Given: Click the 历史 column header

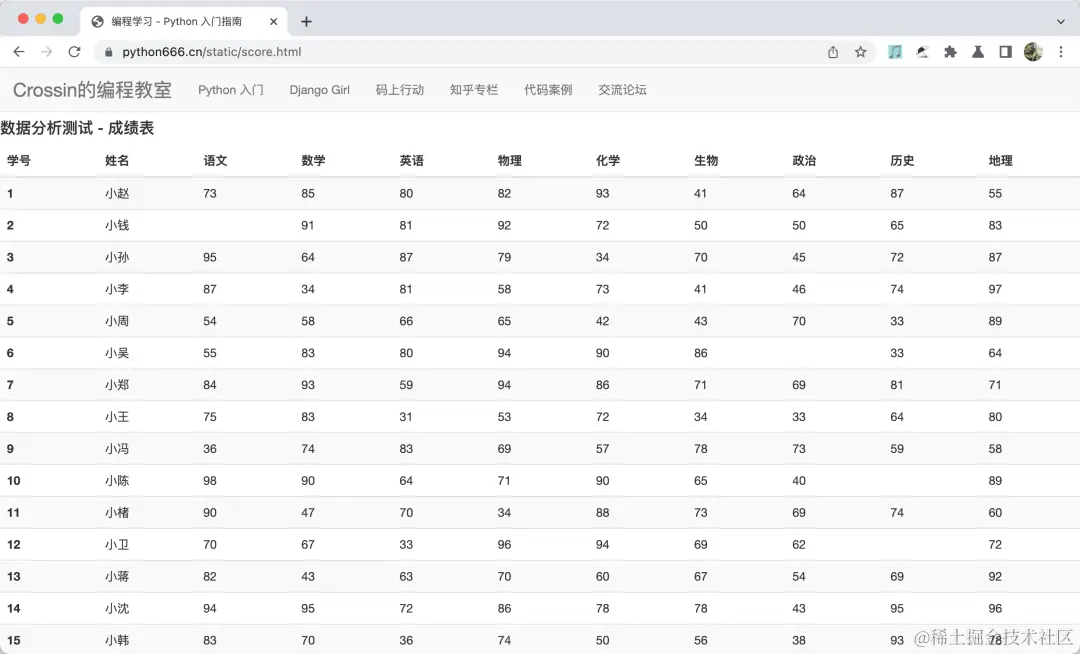Looking at the screenshot, I should click(902, 160).
